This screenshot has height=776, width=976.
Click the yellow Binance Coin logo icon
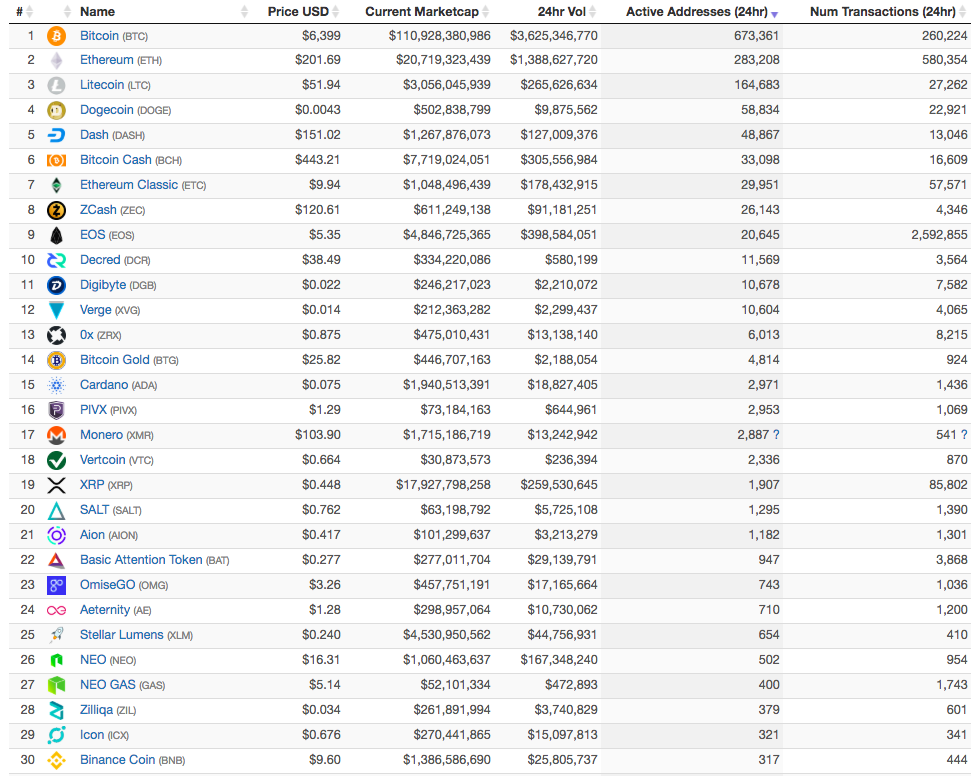[57, 760]
